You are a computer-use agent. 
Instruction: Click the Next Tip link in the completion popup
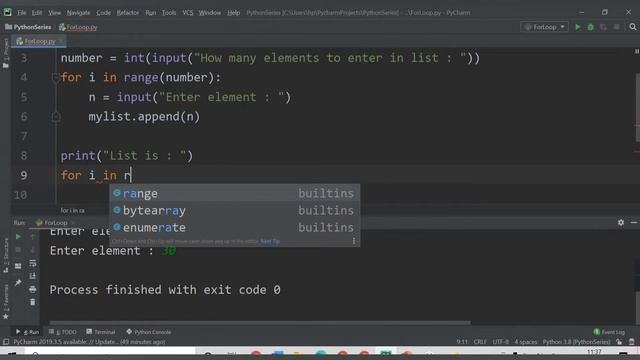tap(270, 241)
